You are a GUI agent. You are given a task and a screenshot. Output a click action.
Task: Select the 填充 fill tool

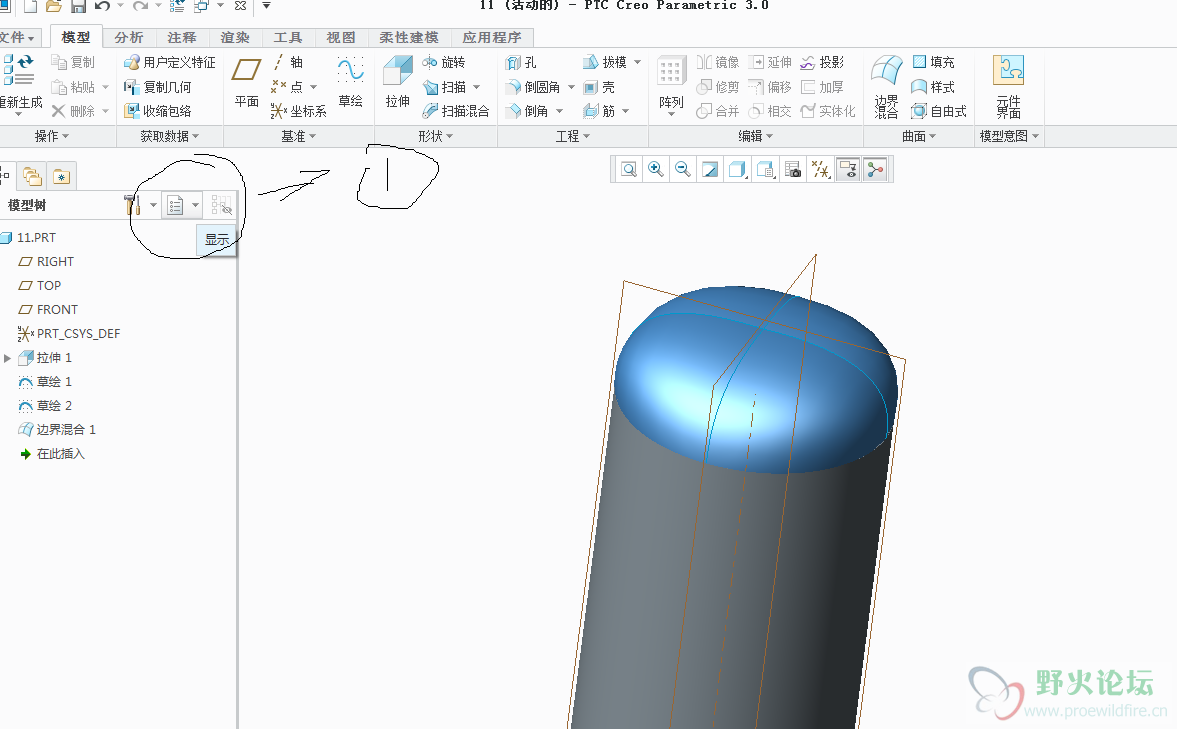(933, 62)
